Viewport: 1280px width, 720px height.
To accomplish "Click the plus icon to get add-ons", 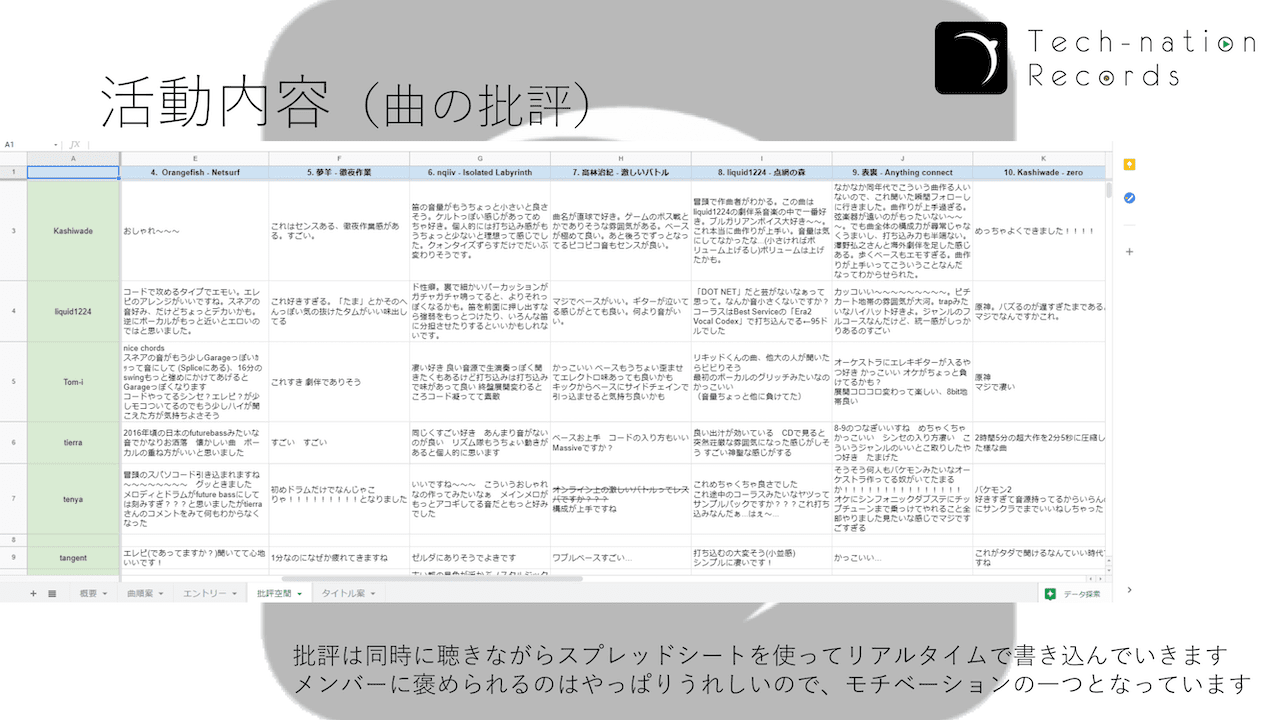I will (x=1129, y=251).
